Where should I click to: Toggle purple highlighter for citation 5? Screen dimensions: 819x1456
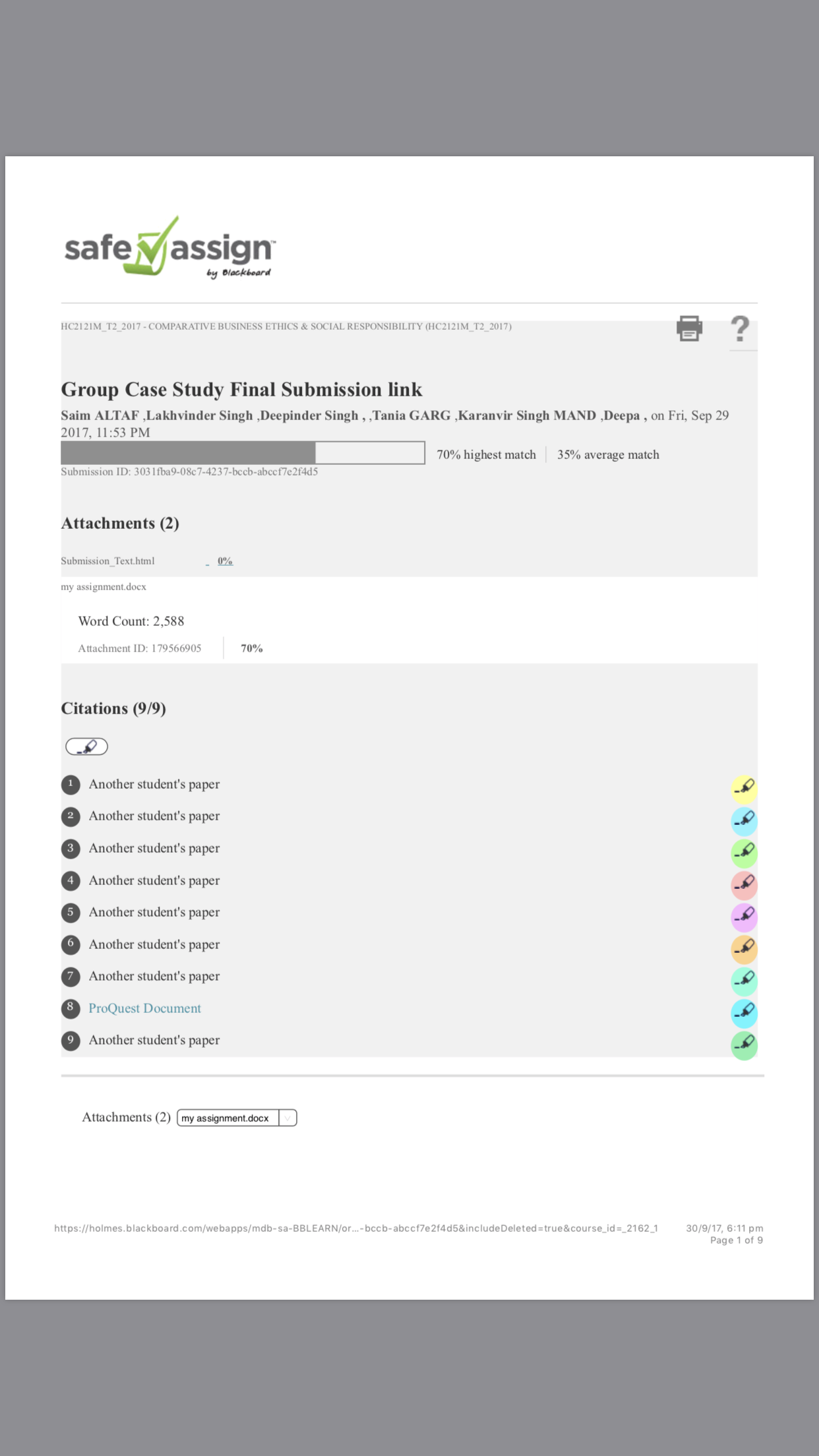tap(744, 917)
